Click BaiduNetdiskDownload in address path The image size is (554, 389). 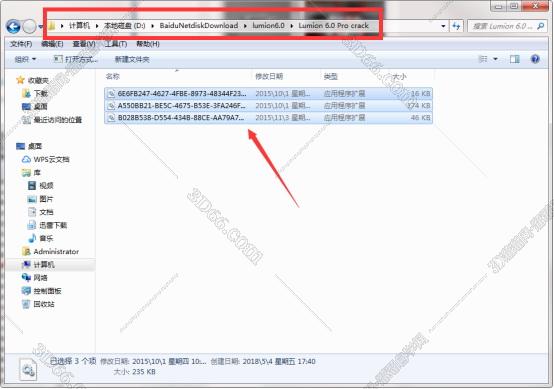[199, 26]
